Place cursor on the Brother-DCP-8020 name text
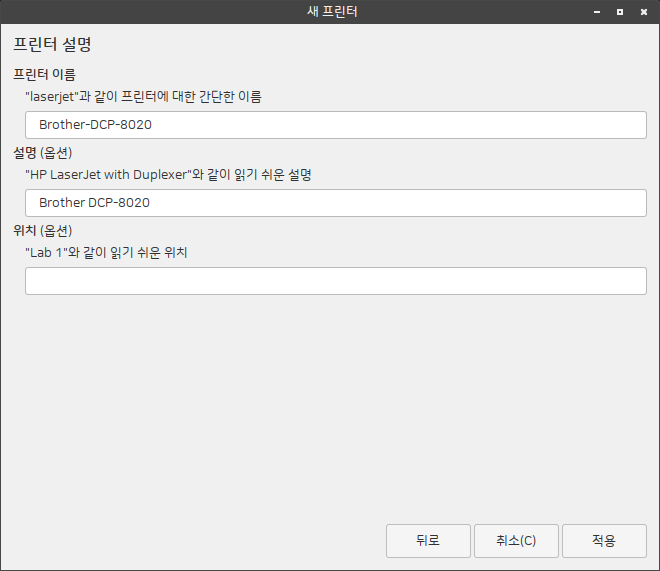 pos(95,125)
